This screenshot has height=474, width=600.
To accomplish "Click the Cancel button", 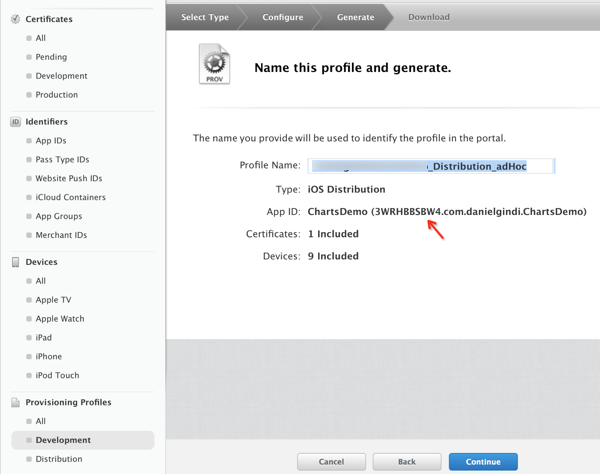I will (x=331, y=462).
